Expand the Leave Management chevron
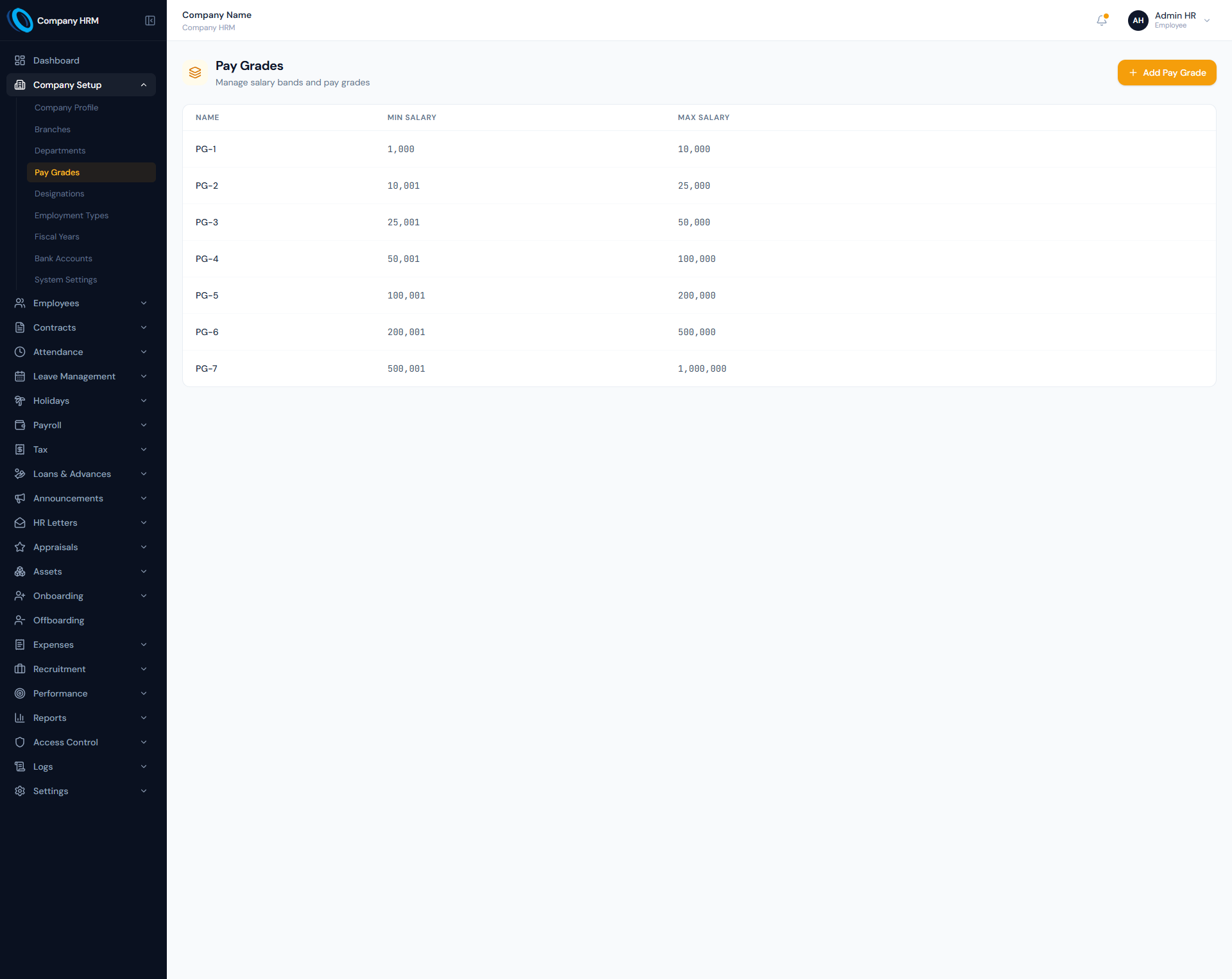1232x979 pixels. pyautogui.click(x=144, y=376)
